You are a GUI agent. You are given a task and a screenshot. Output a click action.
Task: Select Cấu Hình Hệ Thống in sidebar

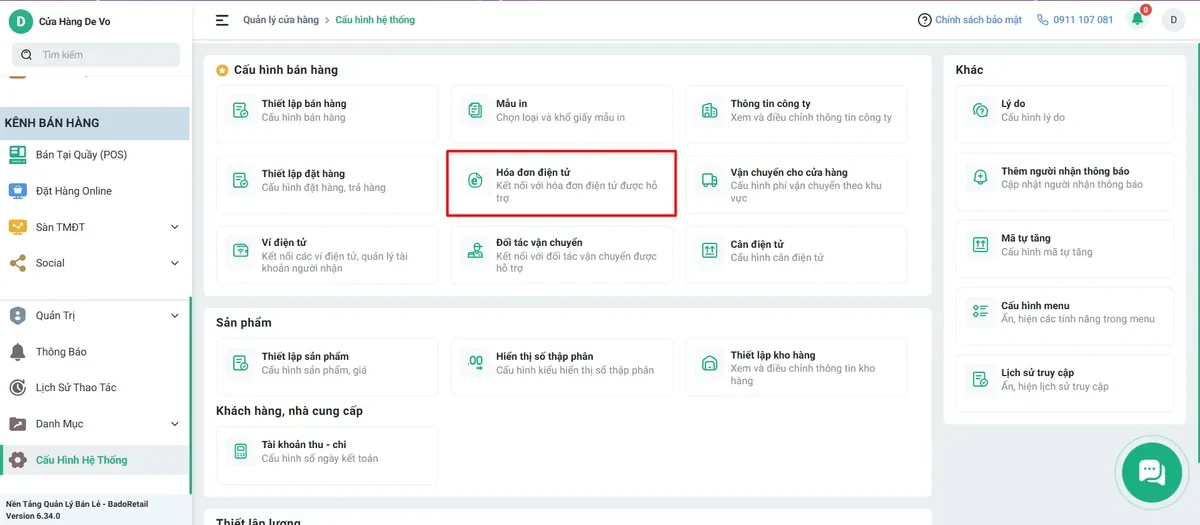pyautogui.click(x=95, y=460)
